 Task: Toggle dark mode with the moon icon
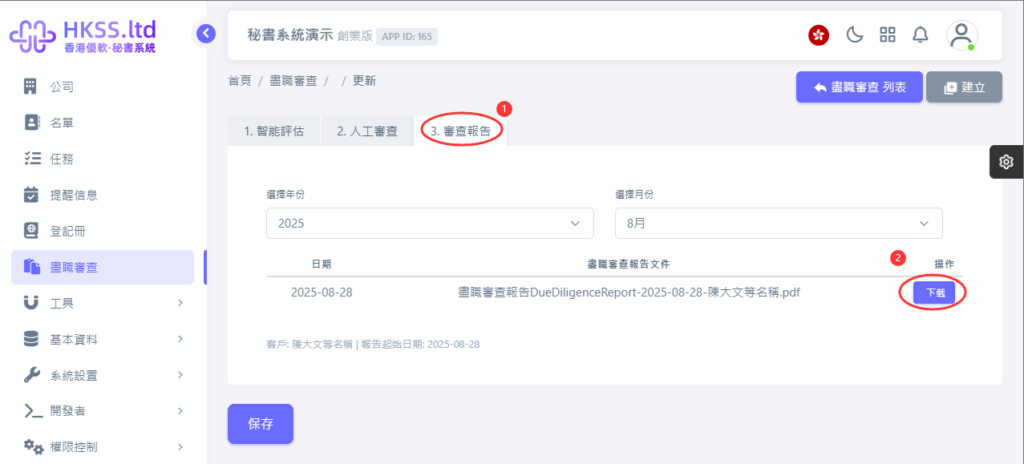(x=854, y=35)
